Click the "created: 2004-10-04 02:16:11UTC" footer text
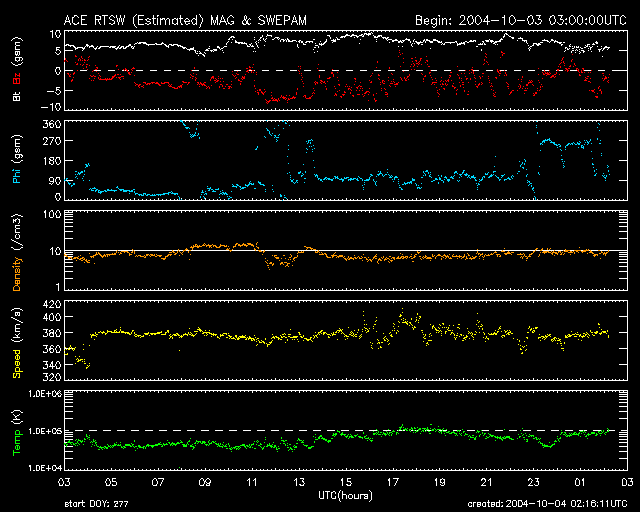This screenshot has width=640, height=512. tap(547, 504)
